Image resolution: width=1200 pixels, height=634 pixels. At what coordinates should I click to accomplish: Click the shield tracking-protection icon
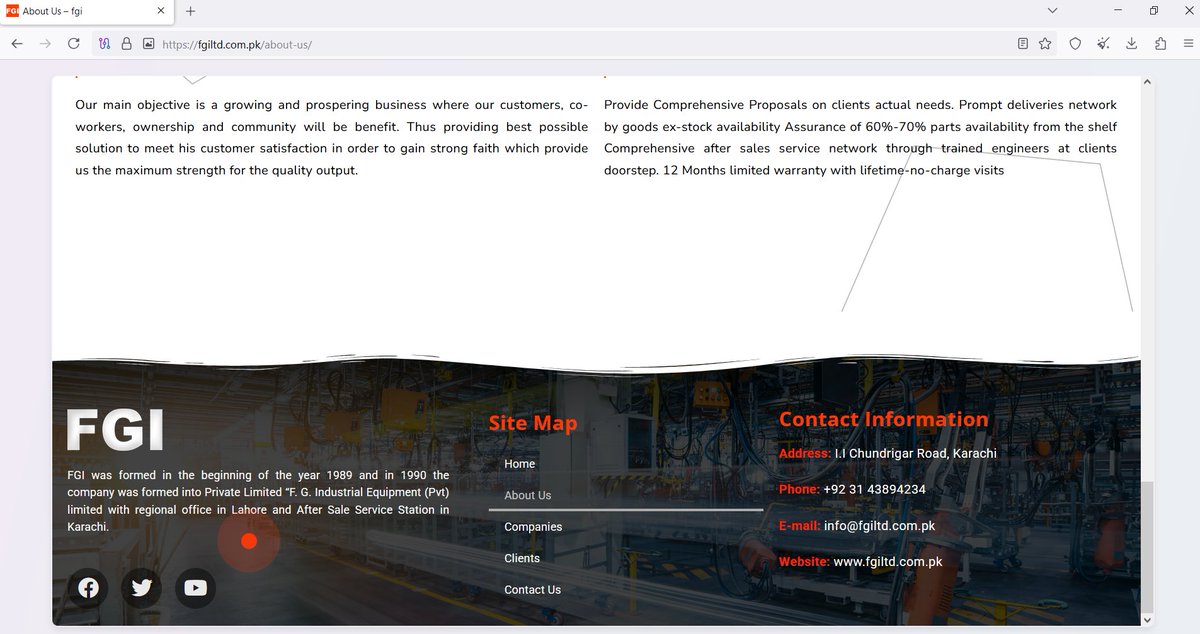[x=1075, y=43]
